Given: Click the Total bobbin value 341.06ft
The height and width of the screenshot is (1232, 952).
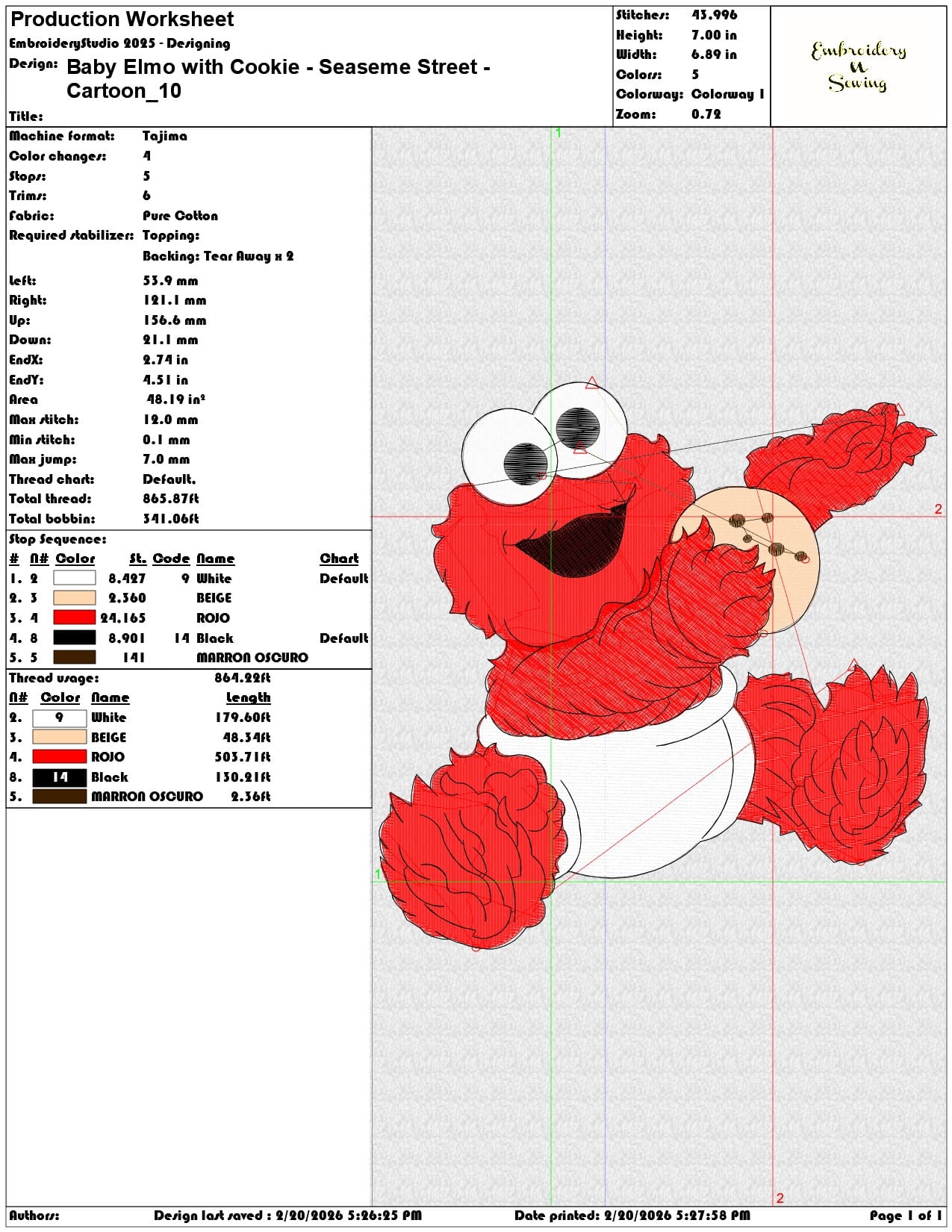Looking at the screenshot, I should coord(170,519).
